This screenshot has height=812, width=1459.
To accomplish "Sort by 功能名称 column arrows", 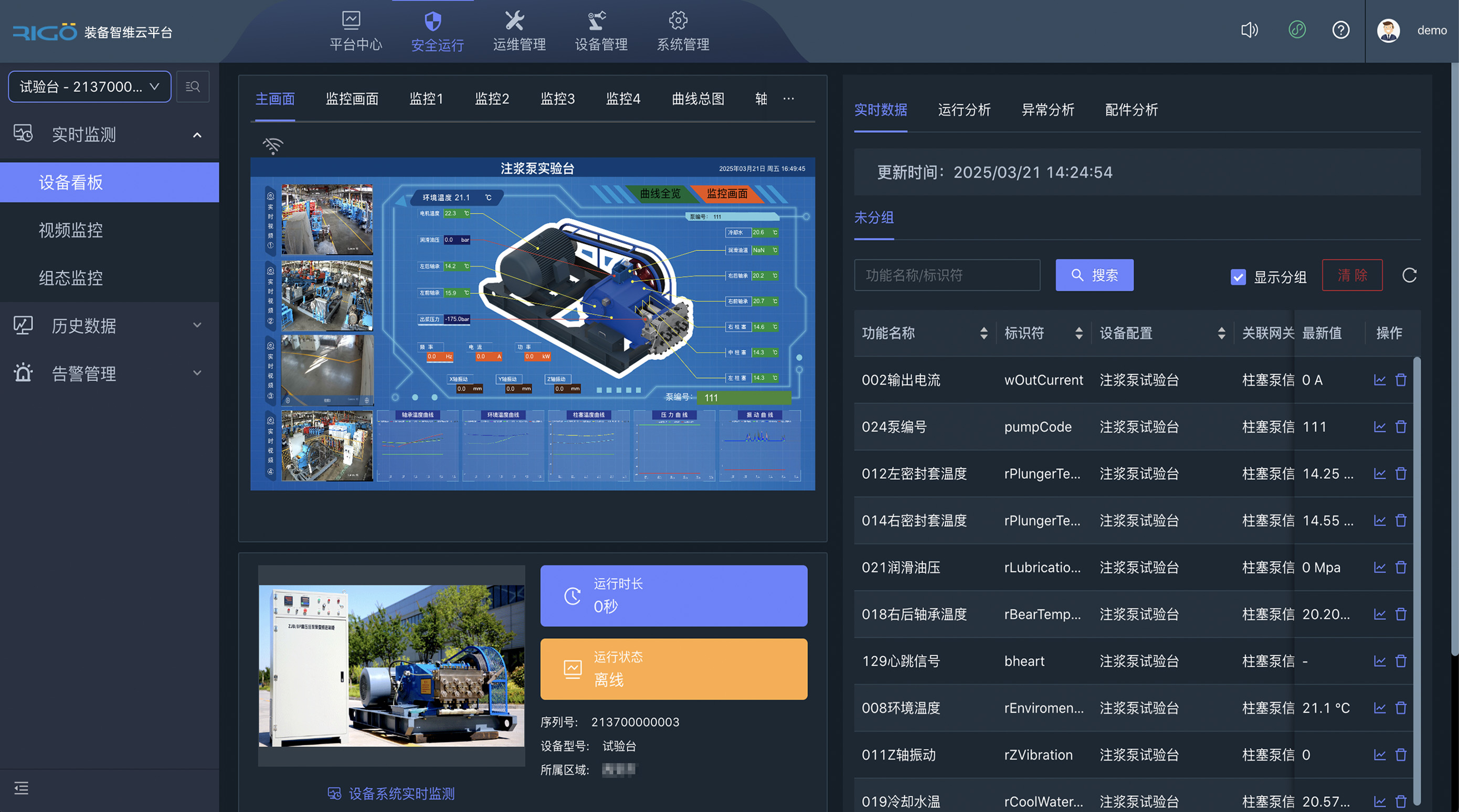I will coord(984,334).
